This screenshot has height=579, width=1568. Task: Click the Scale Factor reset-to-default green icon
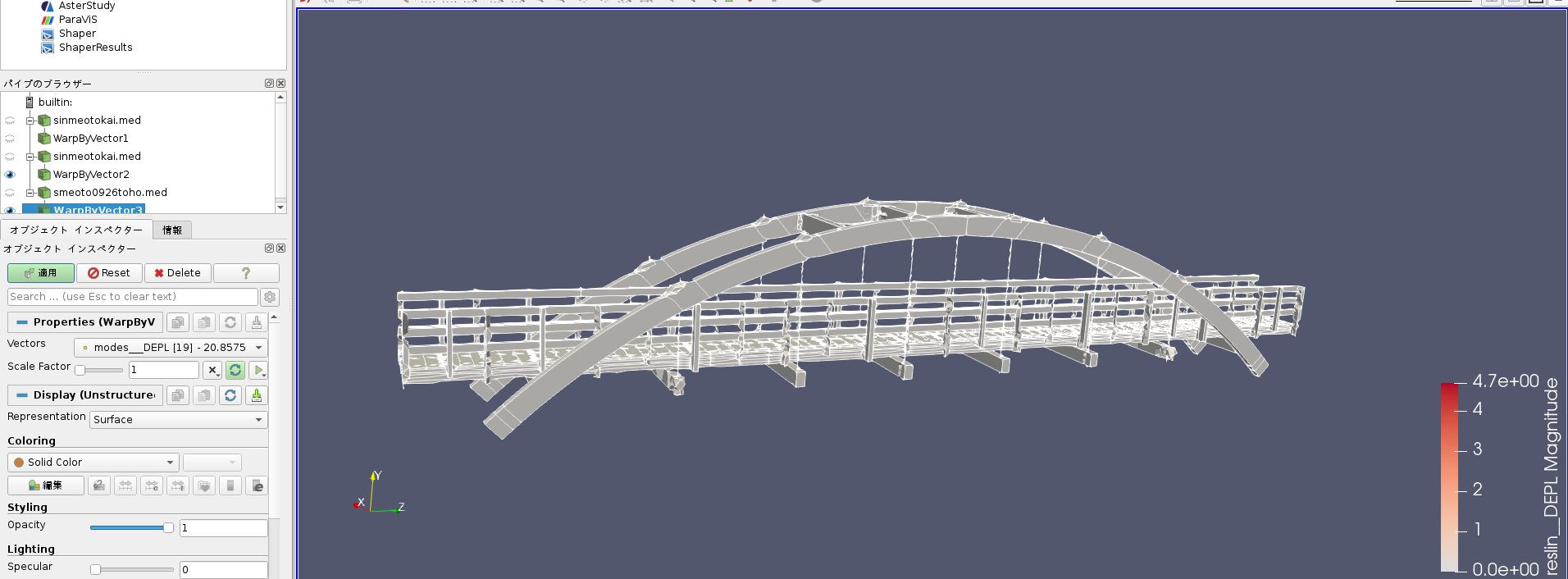click(x=235, y=371)
